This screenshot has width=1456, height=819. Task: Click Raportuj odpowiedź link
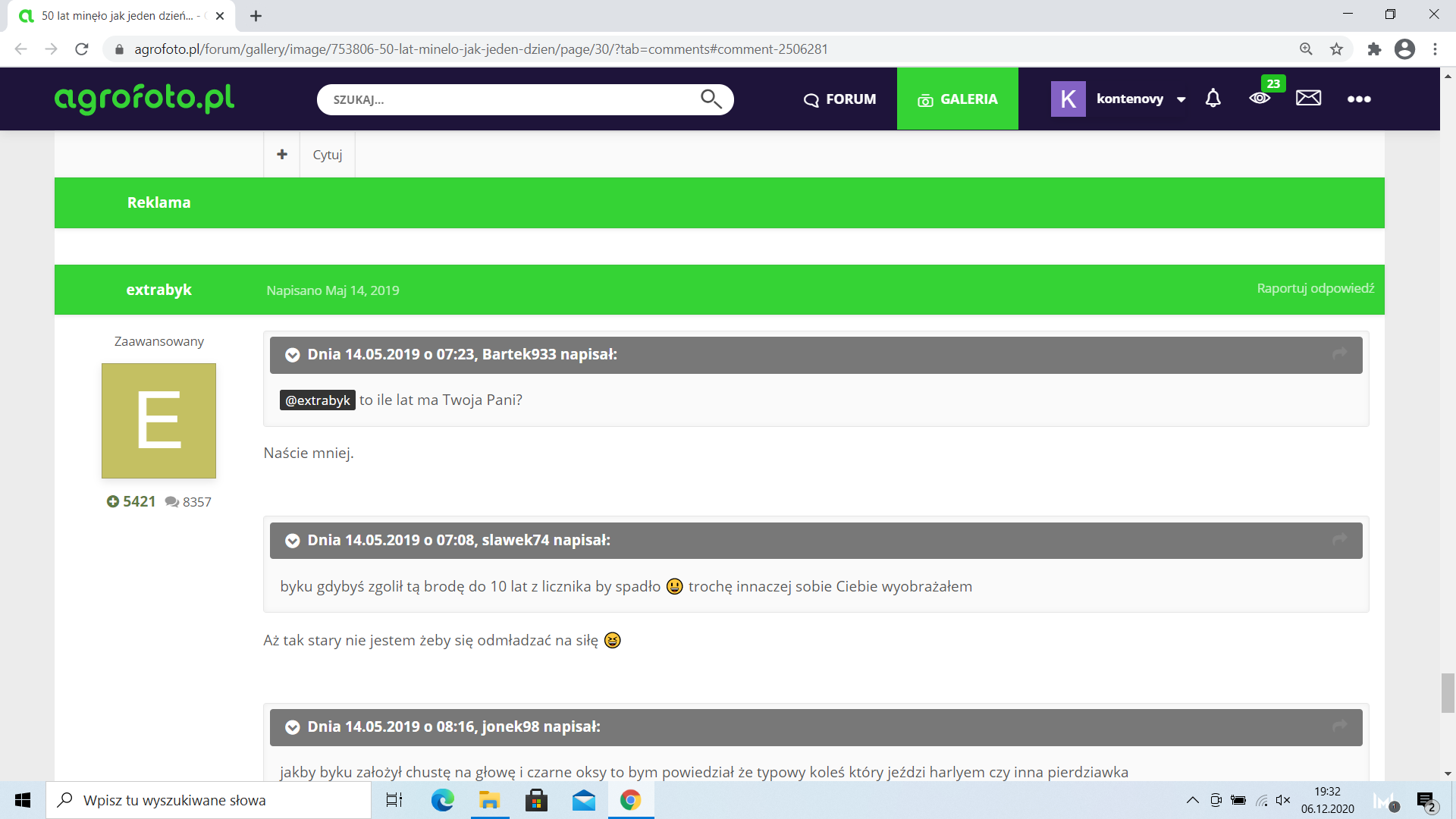pyautogui.click(x=1315, y=288)
